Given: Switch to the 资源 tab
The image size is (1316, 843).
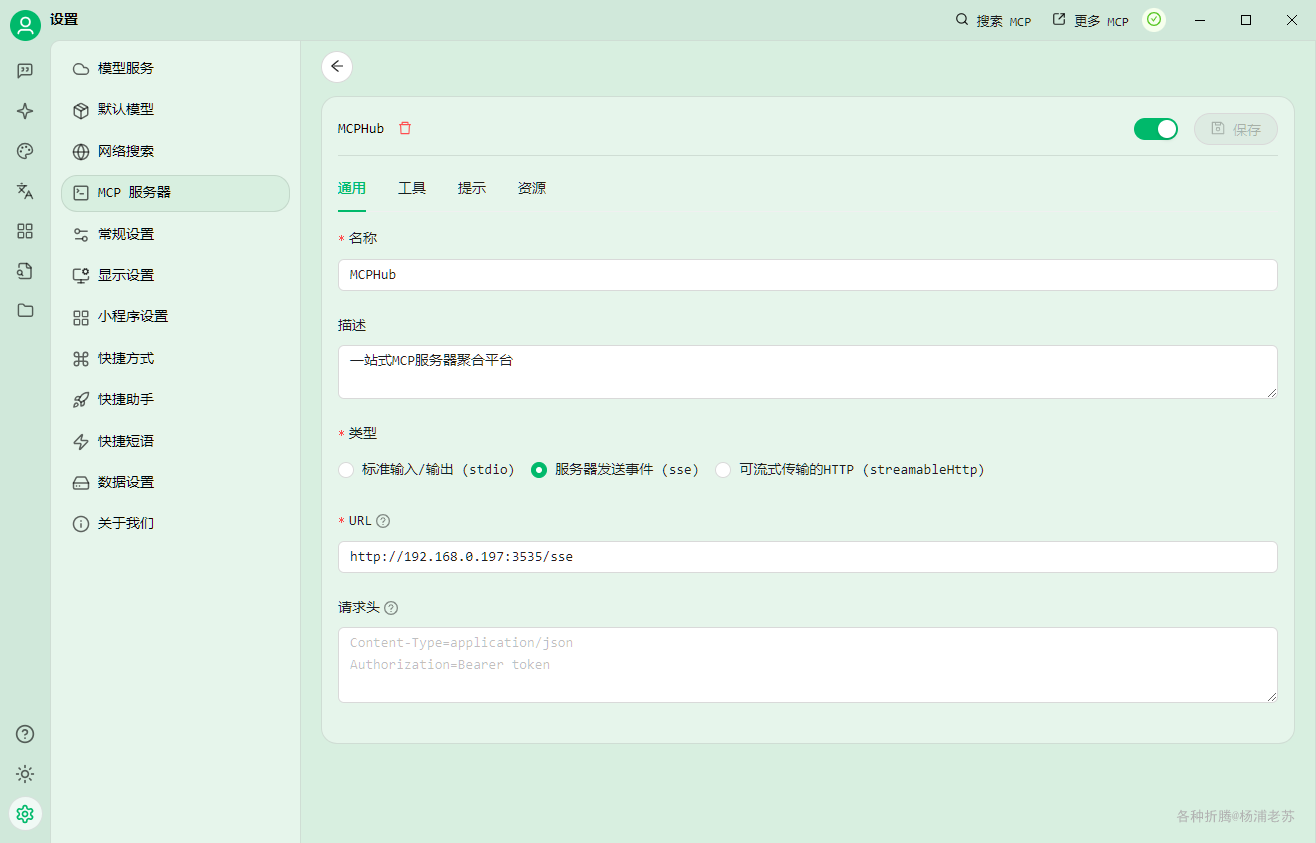Looking at the screenshot, I should (x=532, y=188).
